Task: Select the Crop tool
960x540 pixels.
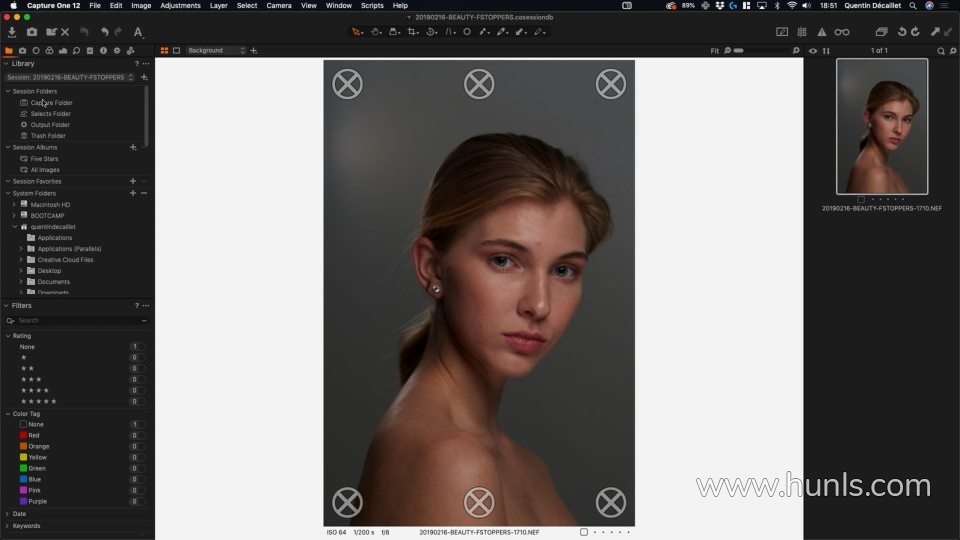Action: [x=412, y=32]
